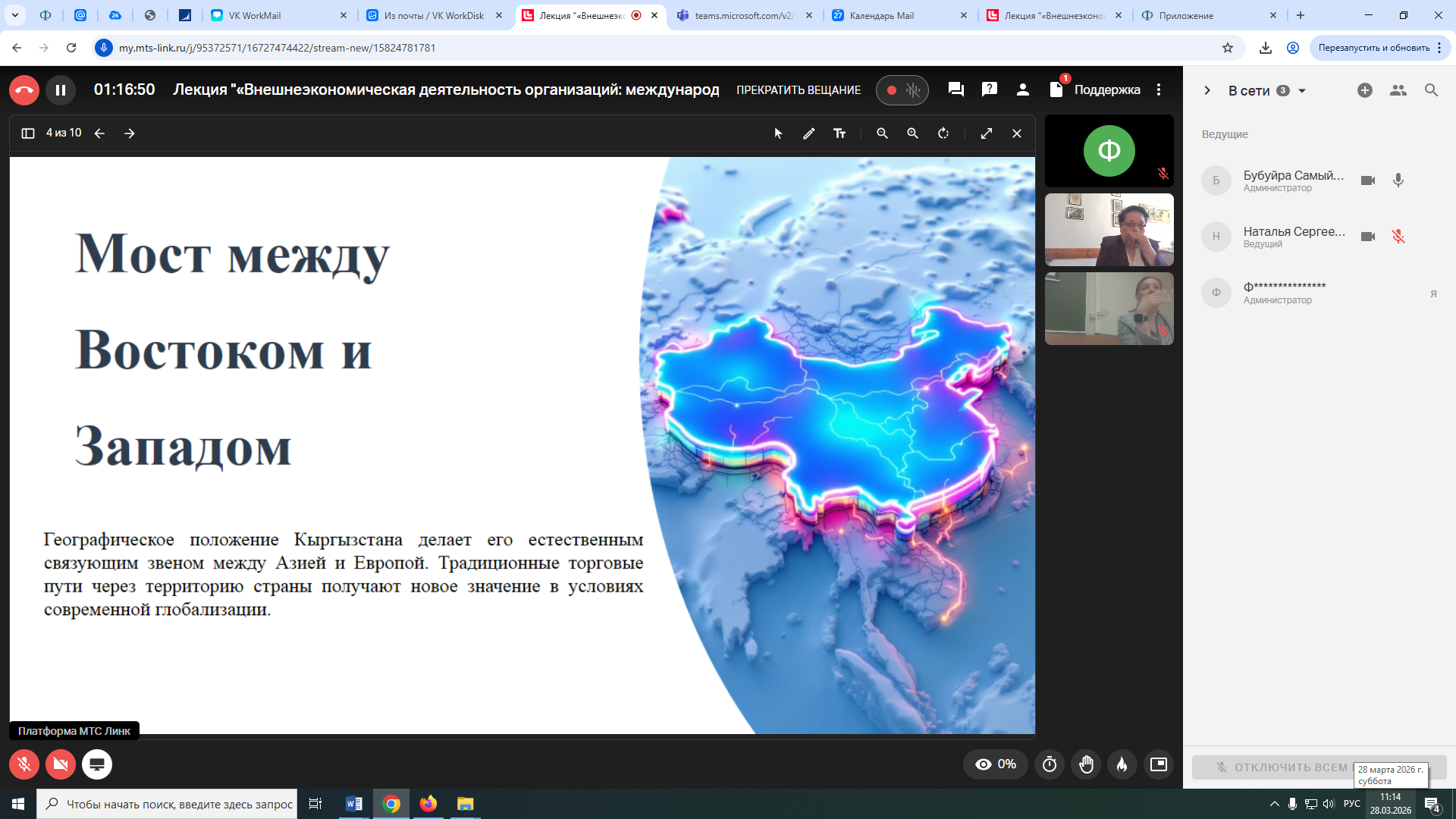Select the pencil drawing tool
The height and width of the screenshot is (819, 1456).
pos(809,133)
